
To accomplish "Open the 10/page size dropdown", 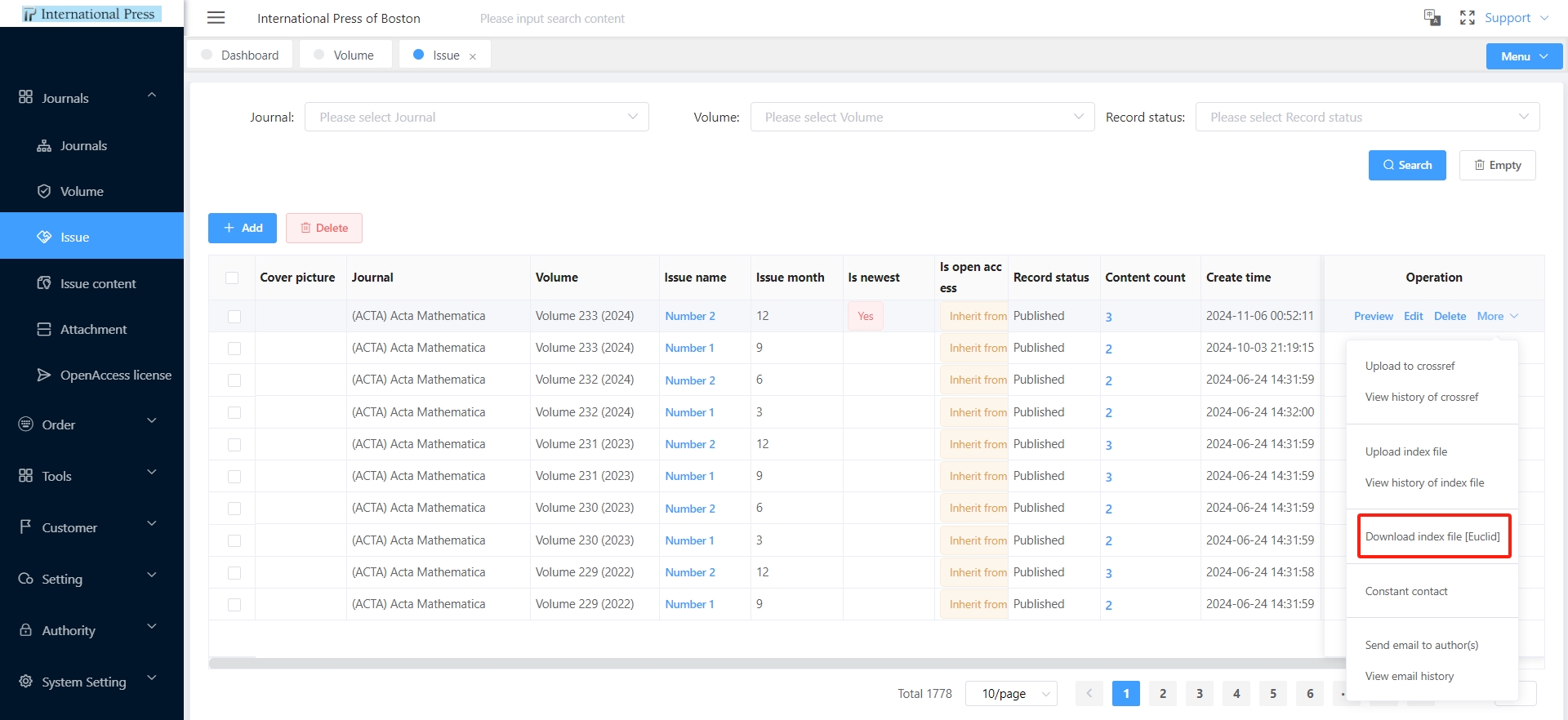I will pos(1011,694).
